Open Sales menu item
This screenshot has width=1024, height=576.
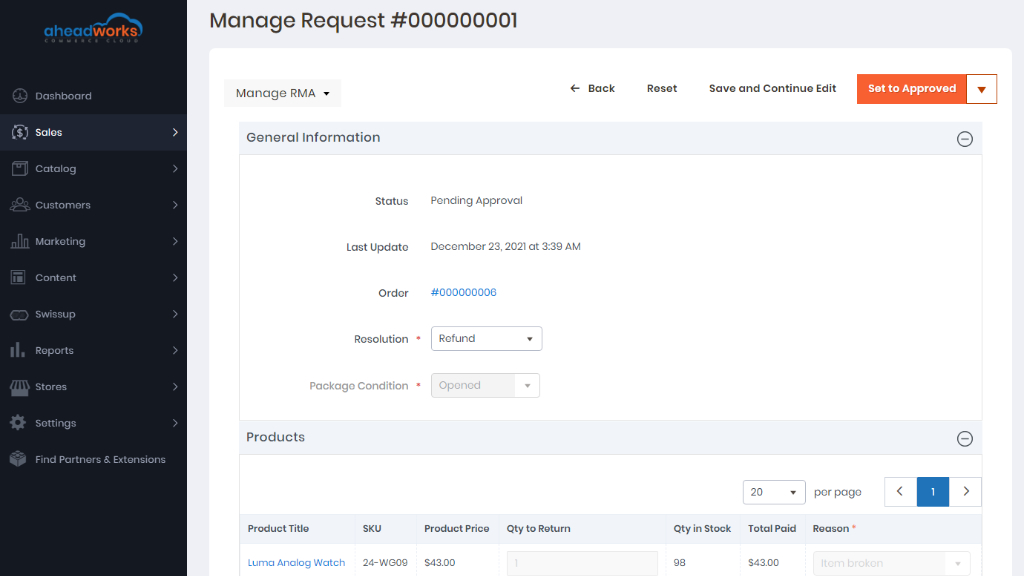point(93,132)
